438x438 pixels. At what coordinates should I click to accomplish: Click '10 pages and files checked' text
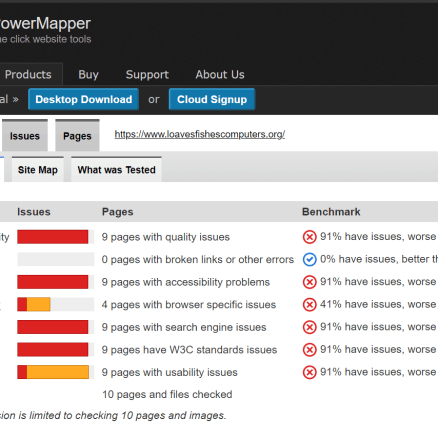pyautogui.click(x=167, y=395)
